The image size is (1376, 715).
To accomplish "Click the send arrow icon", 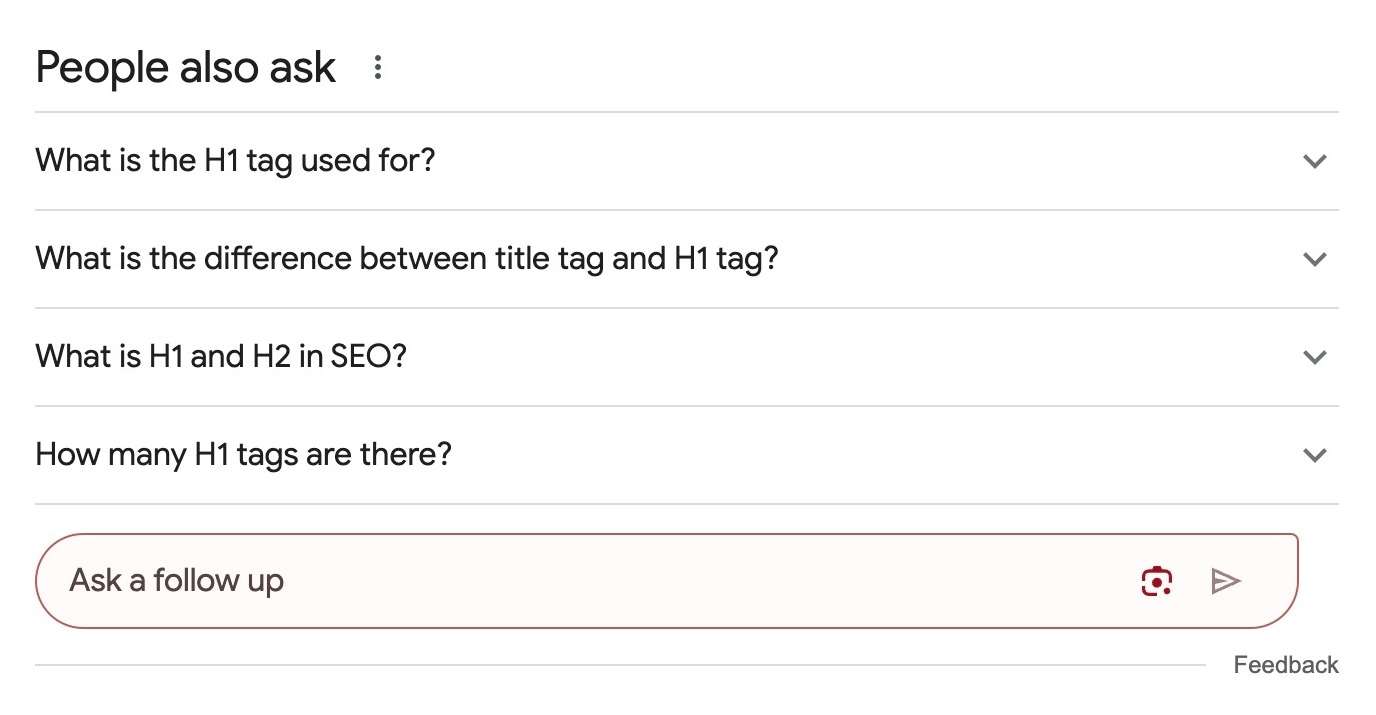I will 1225,581.
